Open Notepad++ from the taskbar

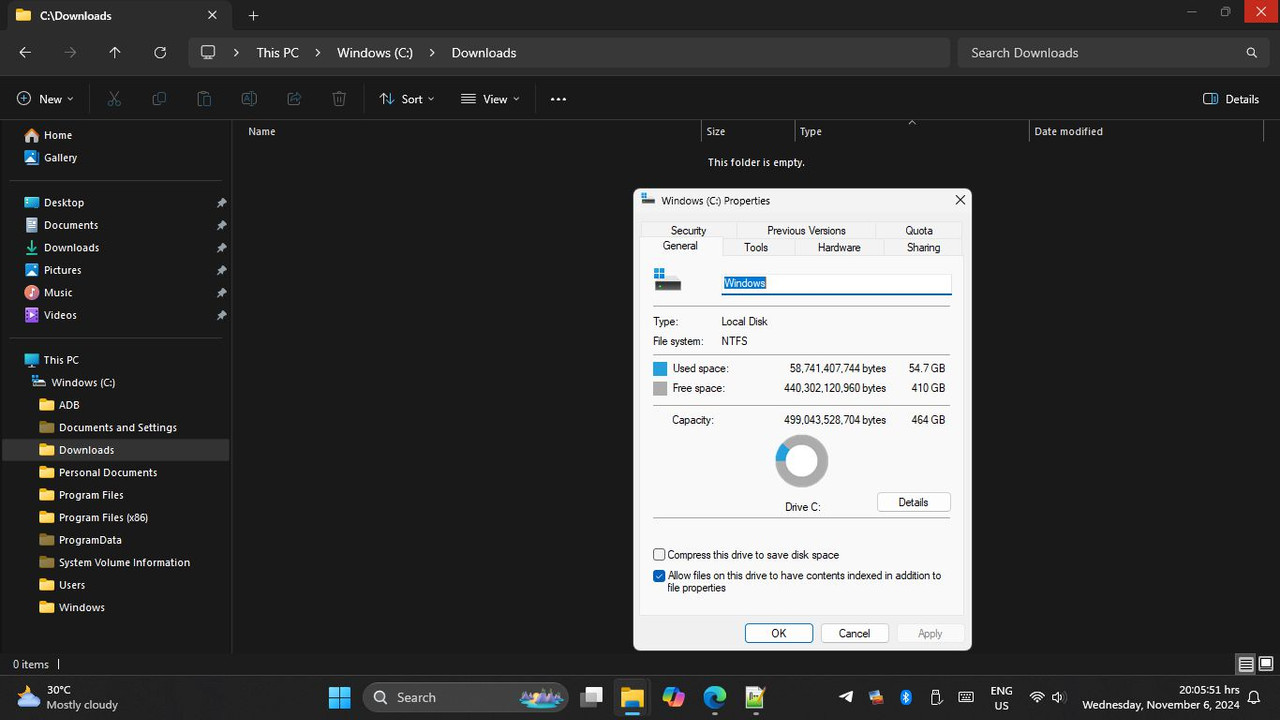tap(755, 697)
